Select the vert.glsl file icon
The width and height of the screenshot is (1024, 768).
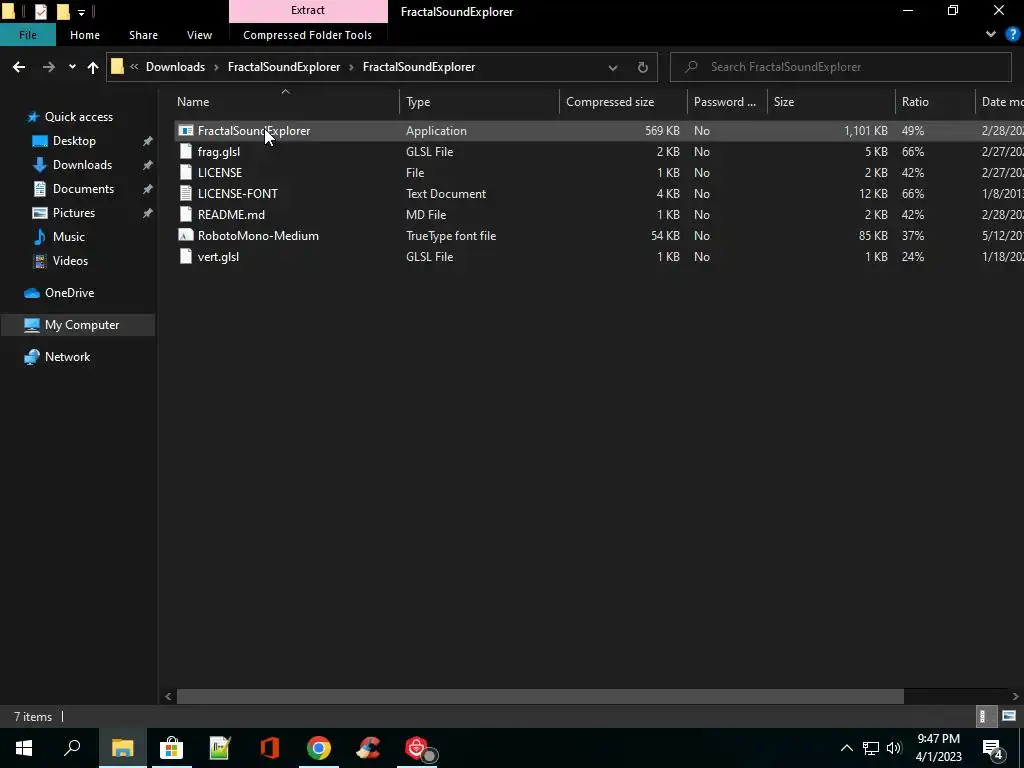[186, 257]
